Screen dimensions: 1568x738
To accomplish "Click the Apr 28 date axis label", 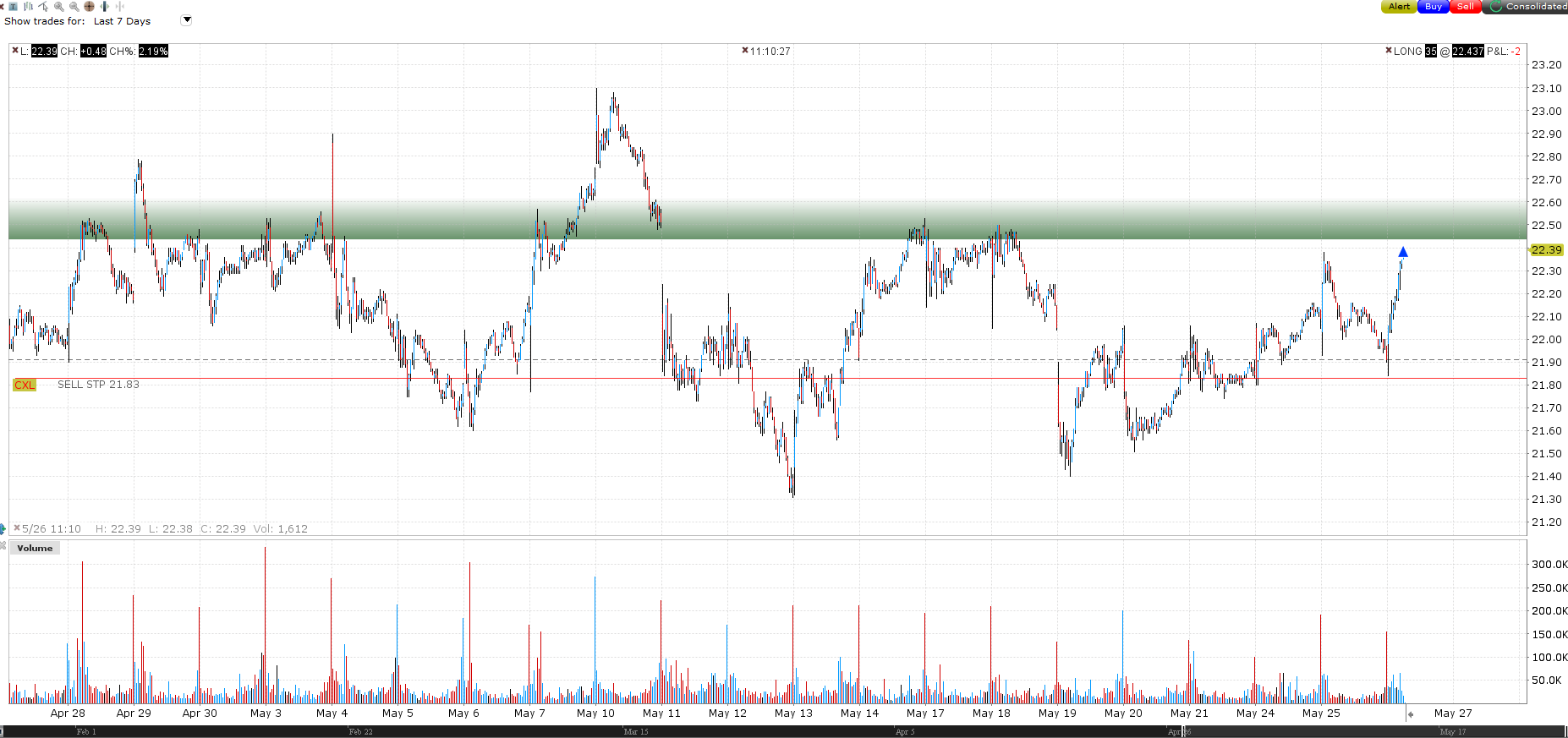I will click(68, 713).
